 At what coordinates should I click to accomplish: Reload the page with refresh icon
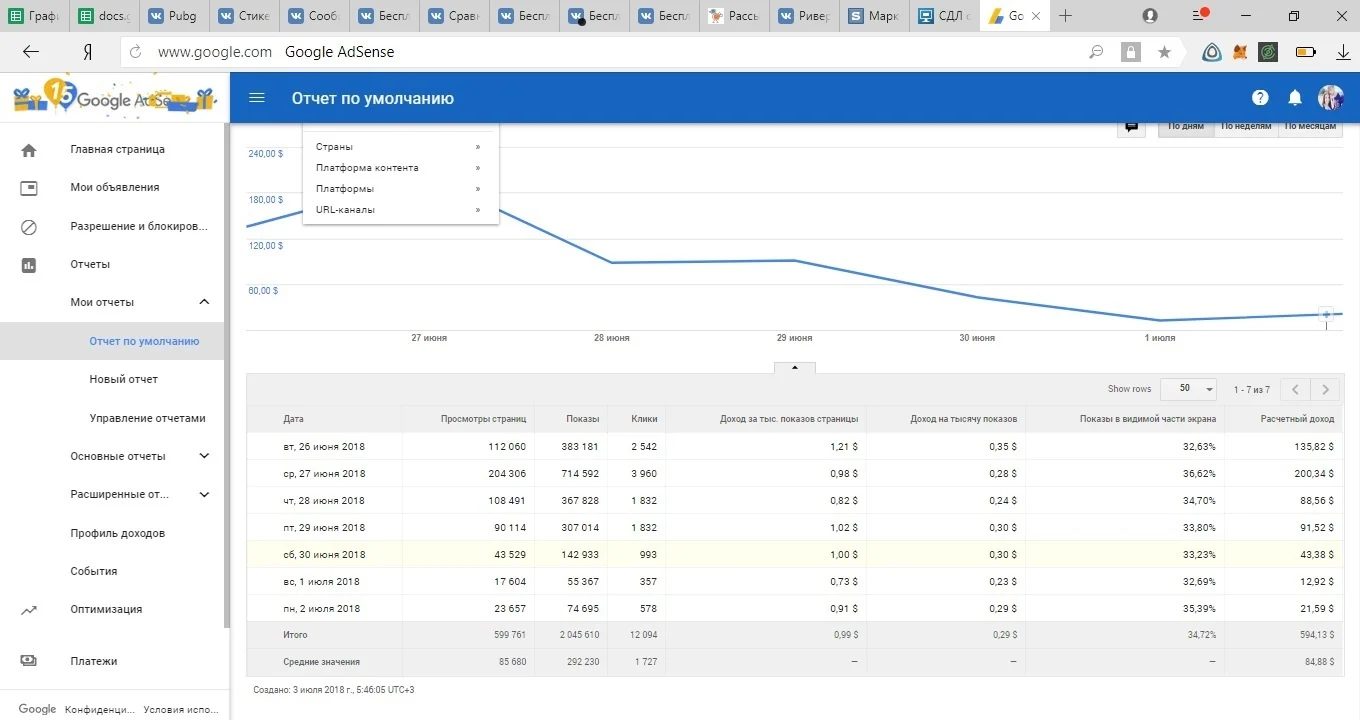pyautogui.click(x=136, y=52)
